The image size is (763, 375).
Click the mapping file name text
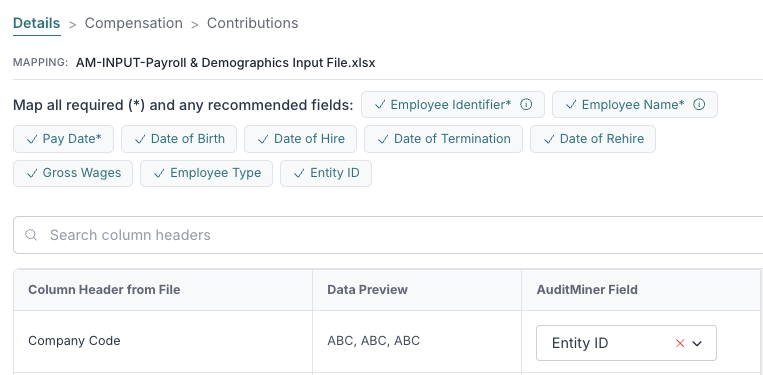pos(225,63)
